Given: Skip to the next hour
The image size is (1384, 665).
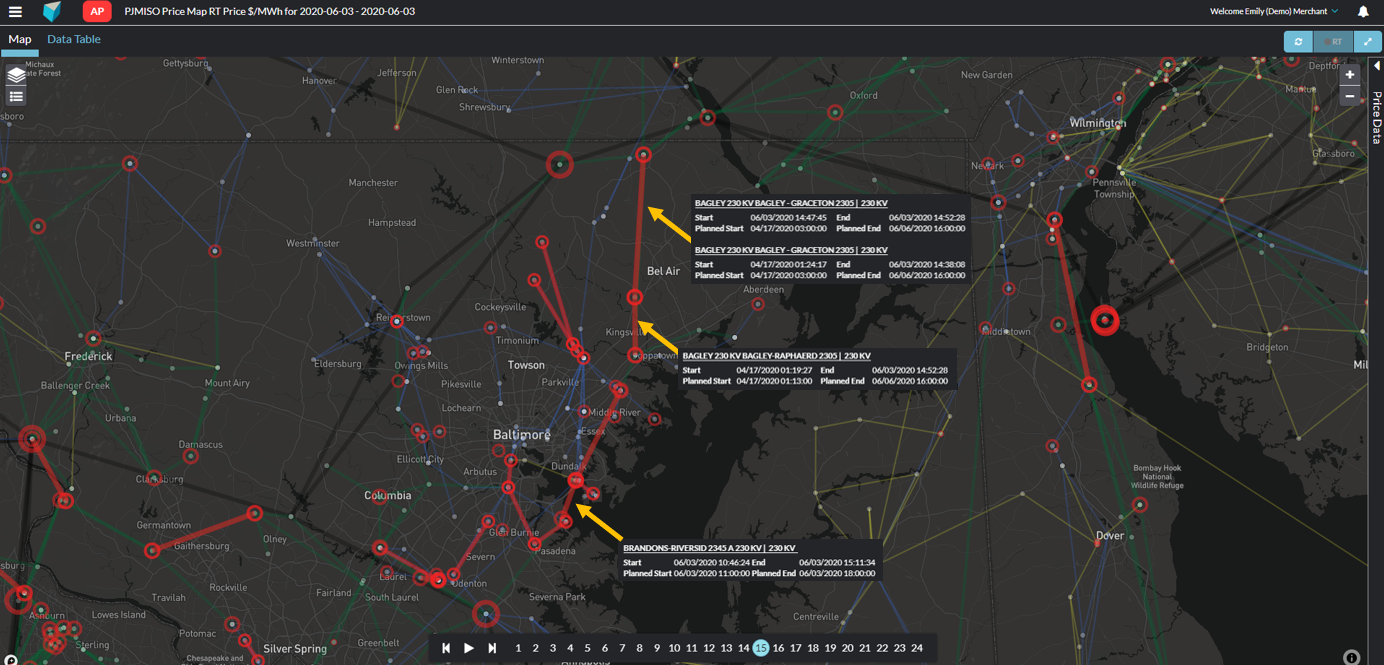Looking at the screenshot, I should 492,648.
